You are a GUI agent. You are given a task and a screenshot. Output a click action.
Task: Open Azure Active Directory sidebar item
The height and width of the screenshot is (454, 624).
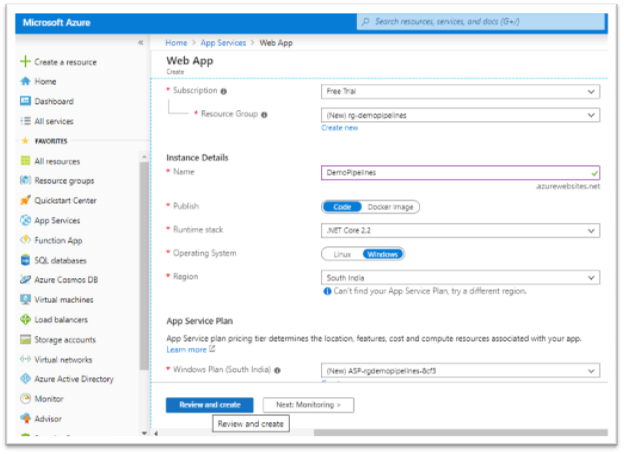74,379
